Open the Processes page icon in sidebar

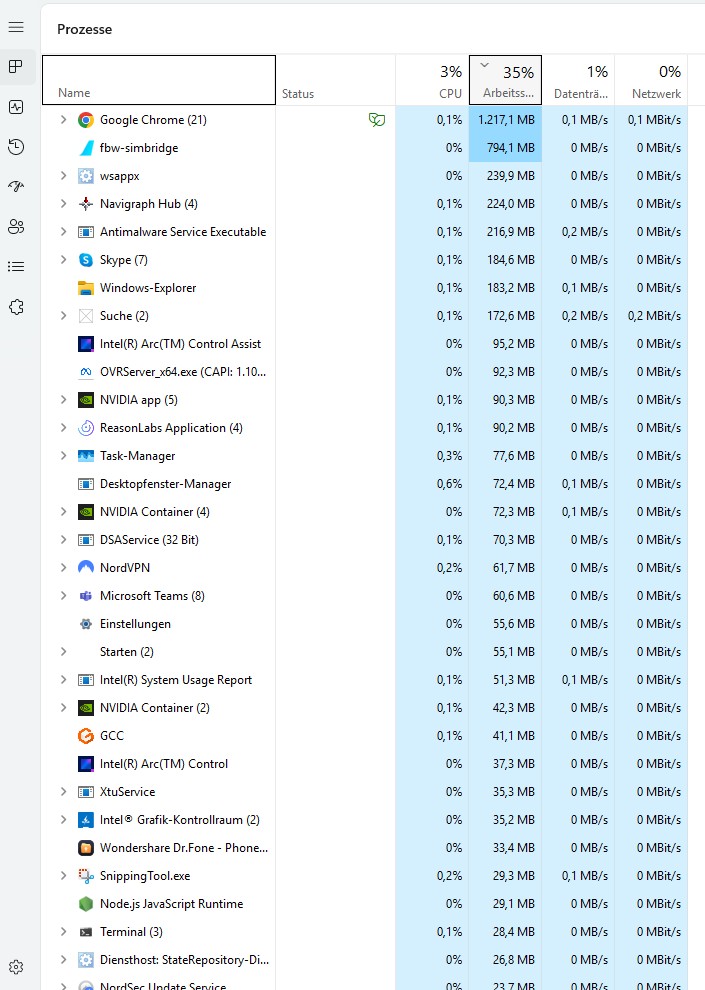16,66
